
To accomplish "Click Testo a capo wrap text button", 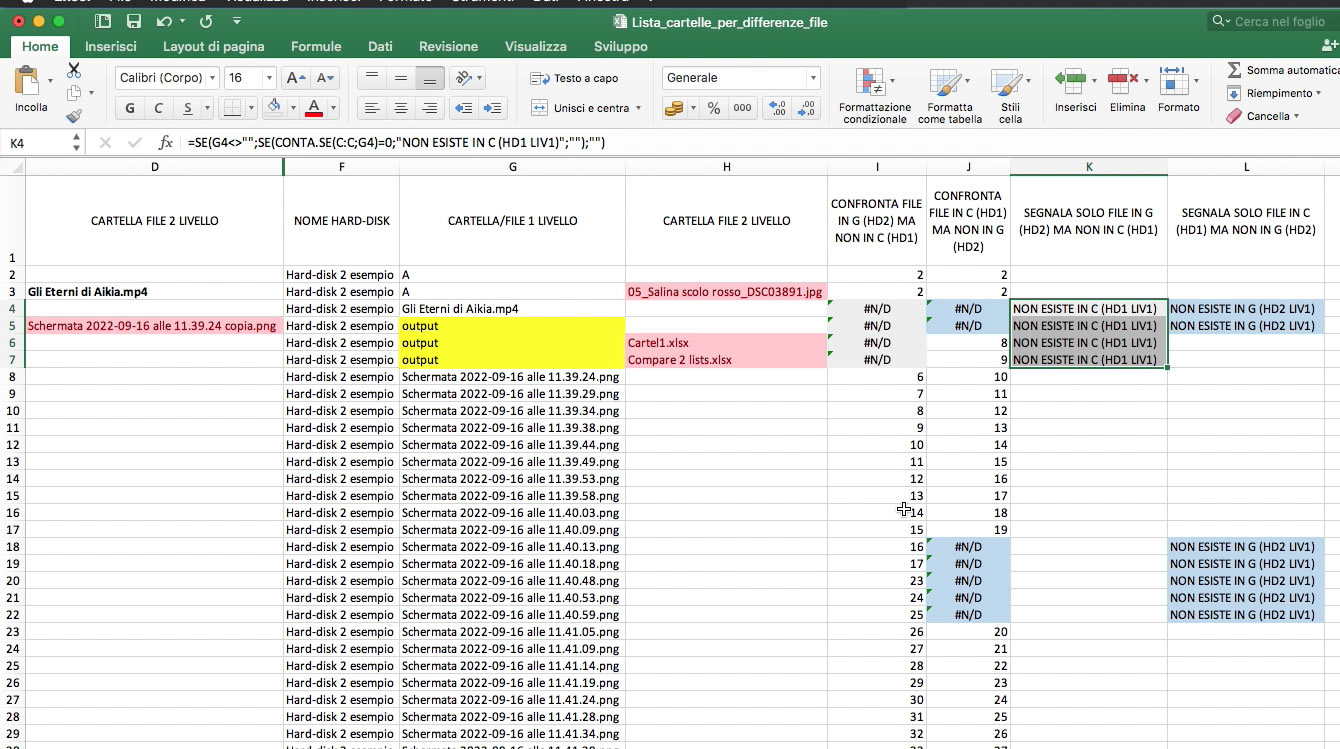I will tap(574, 78).
